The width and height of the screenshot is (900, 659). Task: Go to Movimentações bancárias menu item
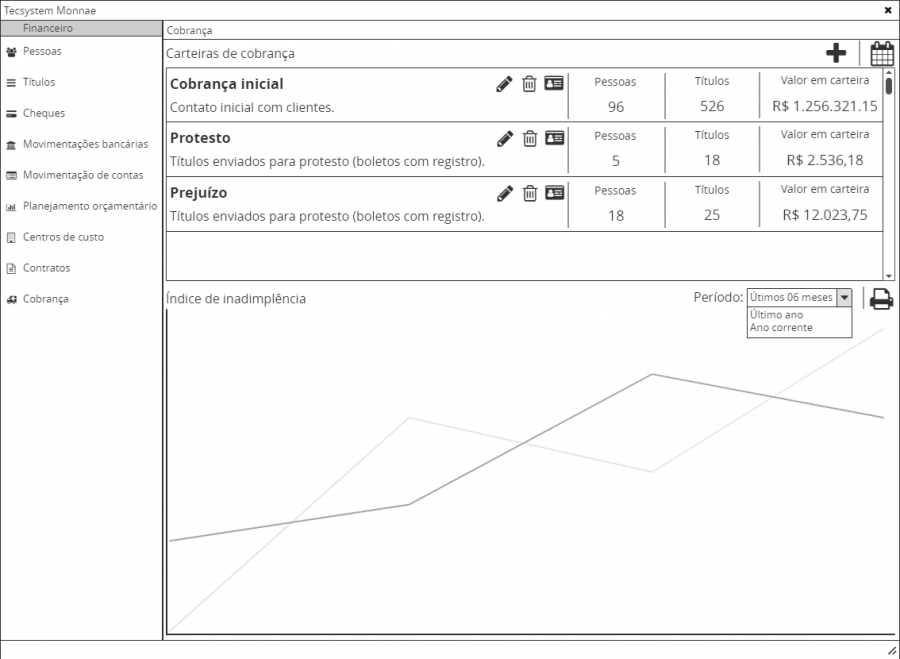(x=85, y=144)
